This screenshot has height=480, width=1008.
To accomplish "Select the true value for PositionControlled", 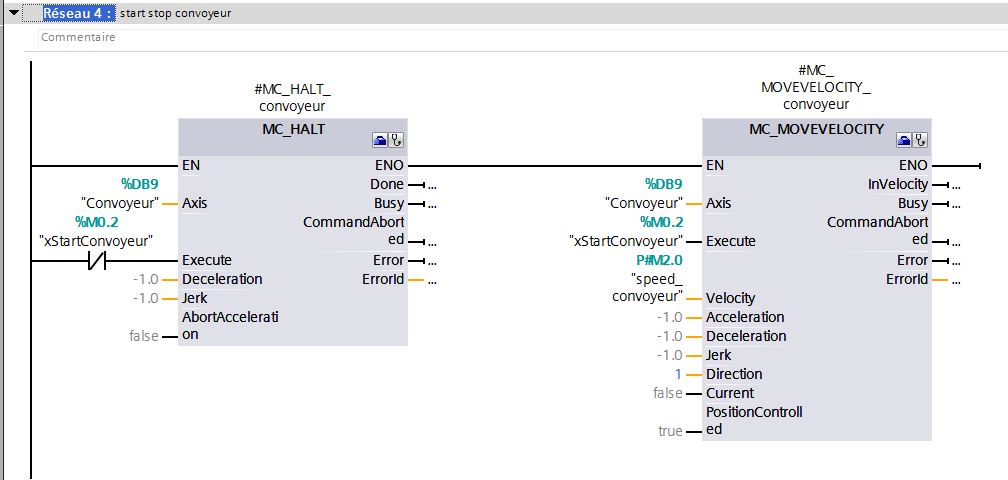I will click(x=671, y=431).
